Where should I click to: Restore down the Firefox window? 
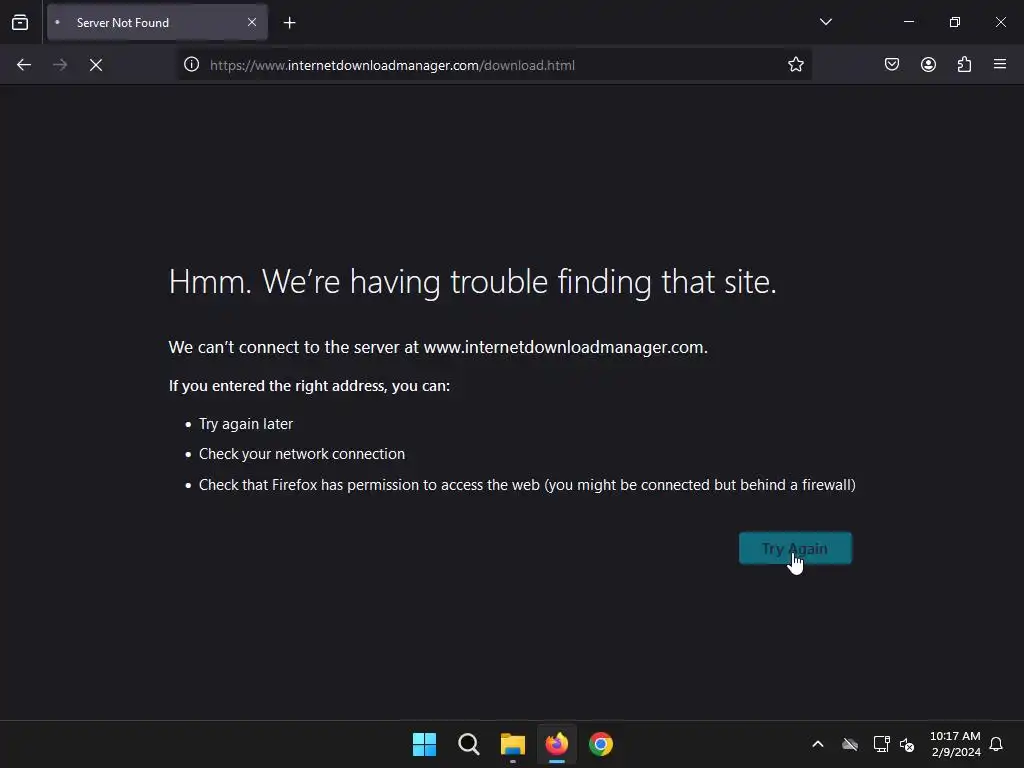[955, 22]
